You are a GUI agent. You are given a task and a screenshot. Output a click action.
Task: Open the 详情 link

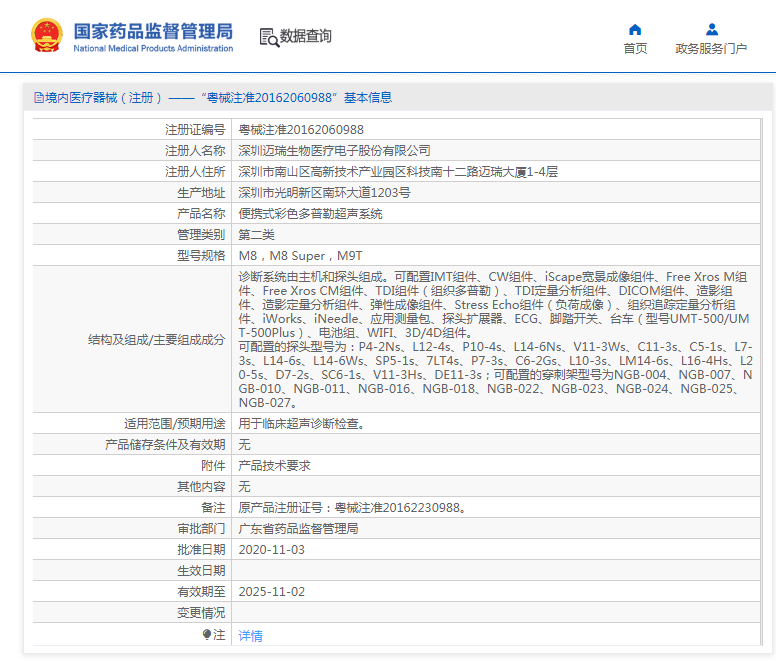(x=250, y=635)
